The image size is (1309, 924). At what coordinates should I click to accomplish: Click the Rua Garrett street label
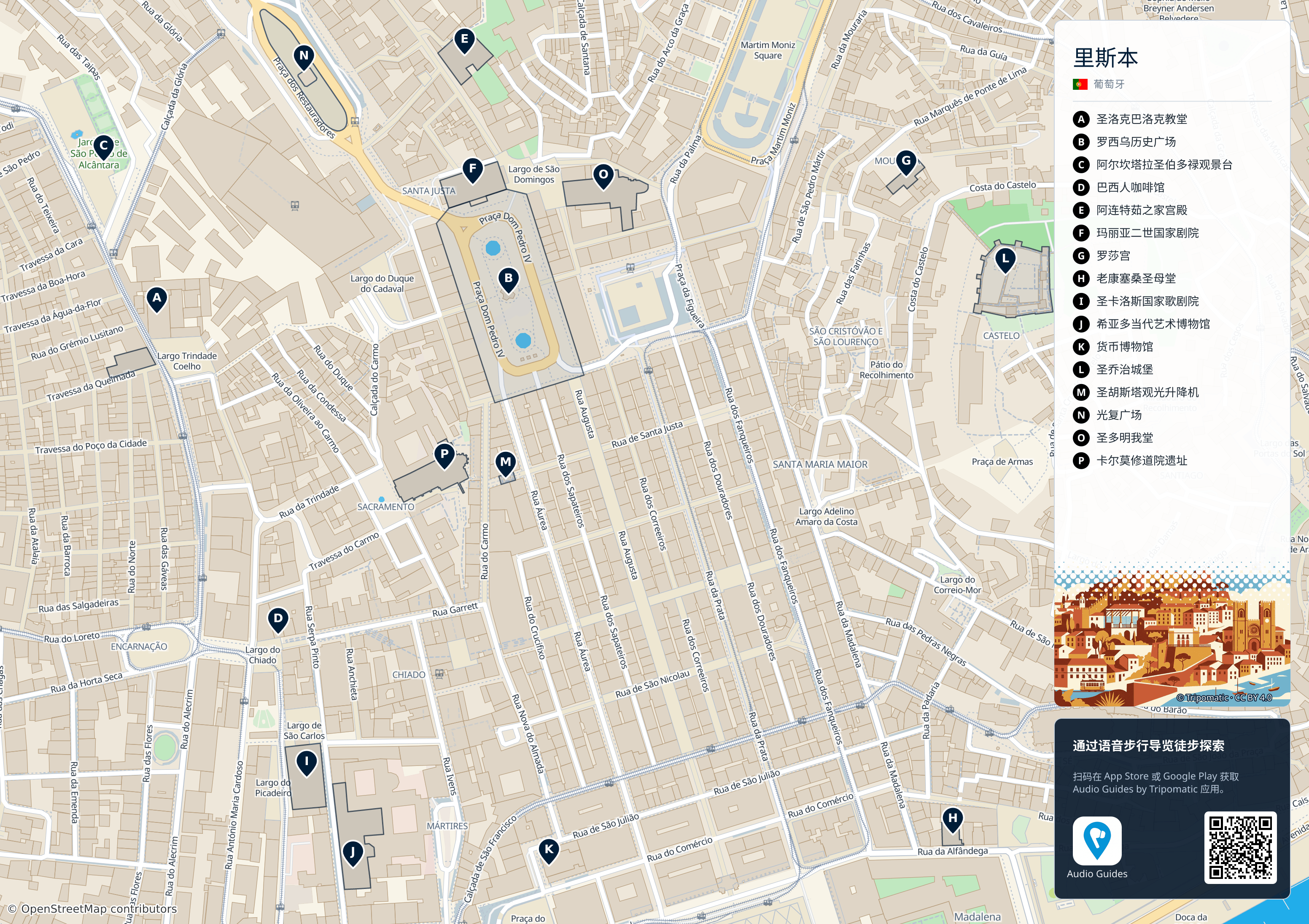point(455,610)
